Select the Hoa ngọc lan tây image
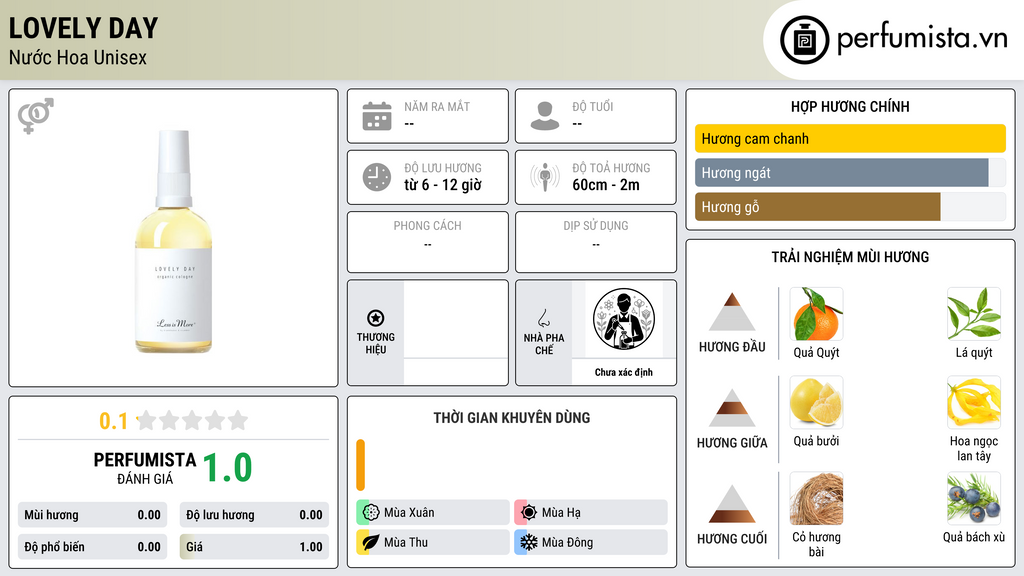 pos(974,402)
